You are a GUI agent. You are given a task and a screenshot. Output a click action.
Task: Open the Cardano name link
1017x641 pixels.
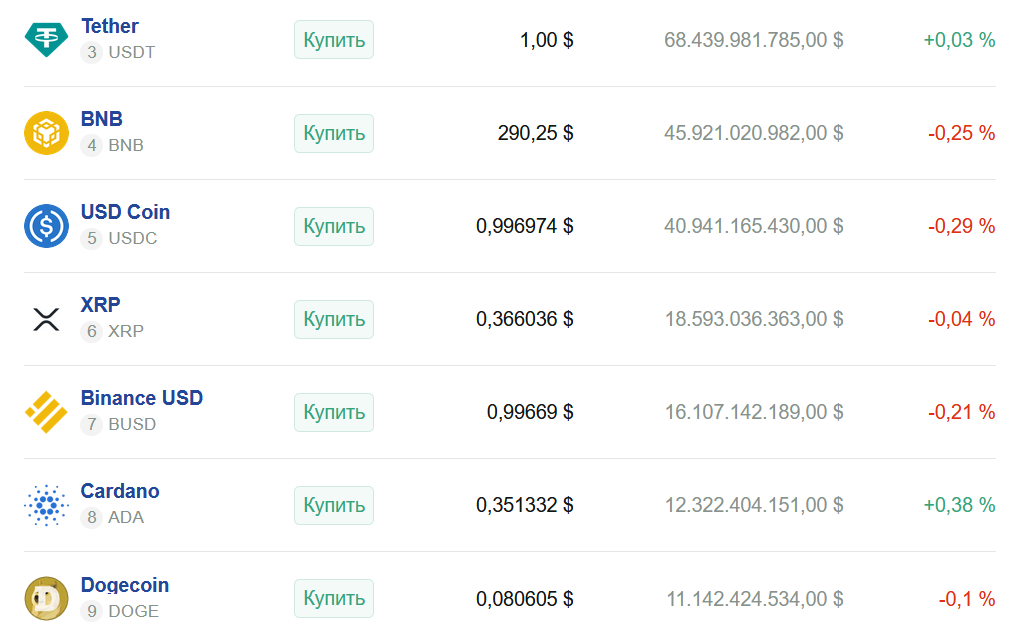point(120,491)
